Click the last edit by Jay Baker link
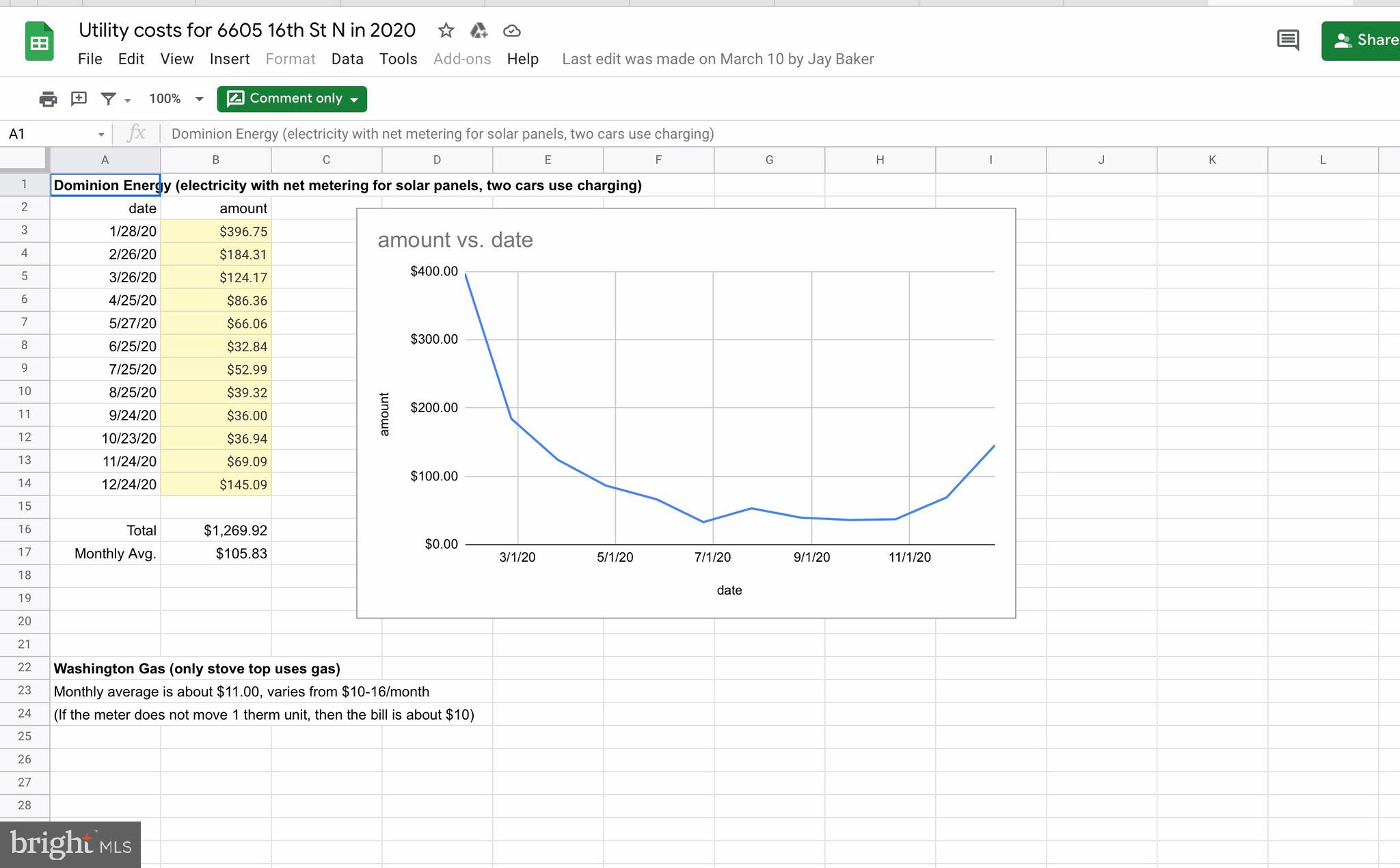This screenshot has width=1400, height=868. (717, 59)
